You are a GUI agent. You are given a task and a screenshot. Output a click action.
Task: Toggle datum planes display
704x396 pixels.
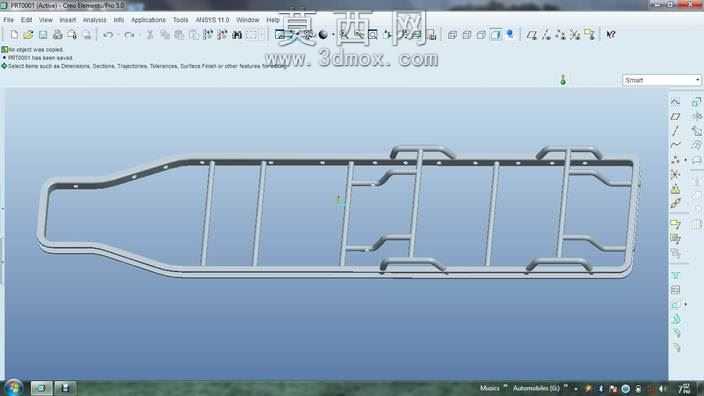pos(532,35)
